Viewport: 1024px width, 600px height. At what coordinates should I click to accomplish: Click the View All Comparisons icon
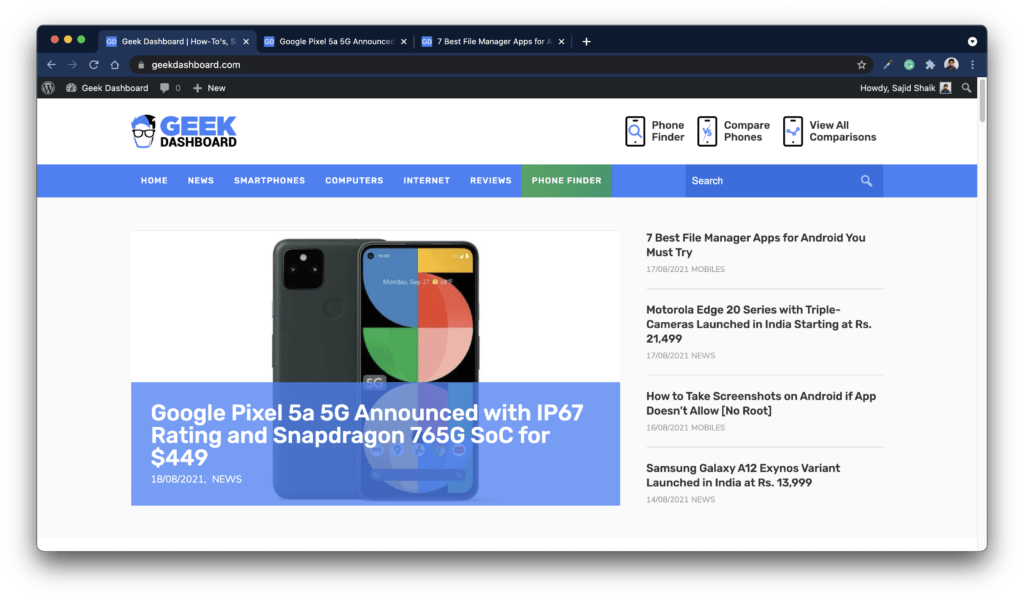click(x=793, y=131)
